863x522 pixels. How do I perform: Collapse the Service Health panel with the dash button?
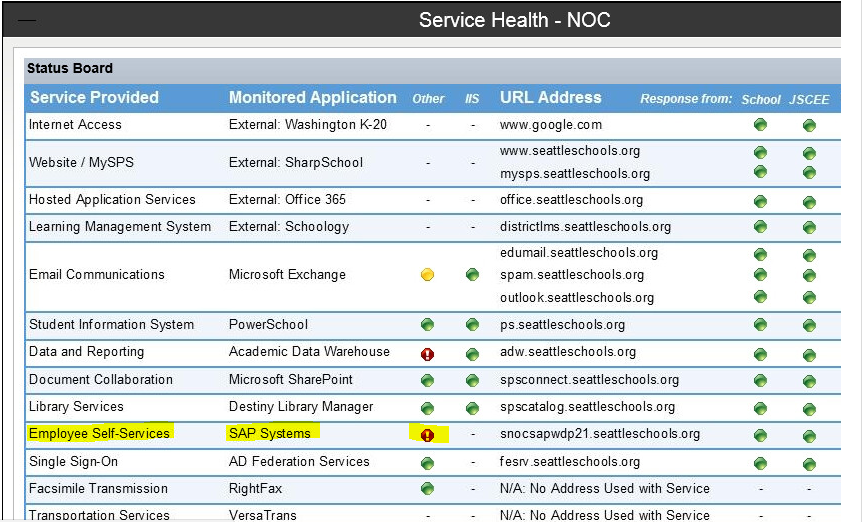coord(26,21)
